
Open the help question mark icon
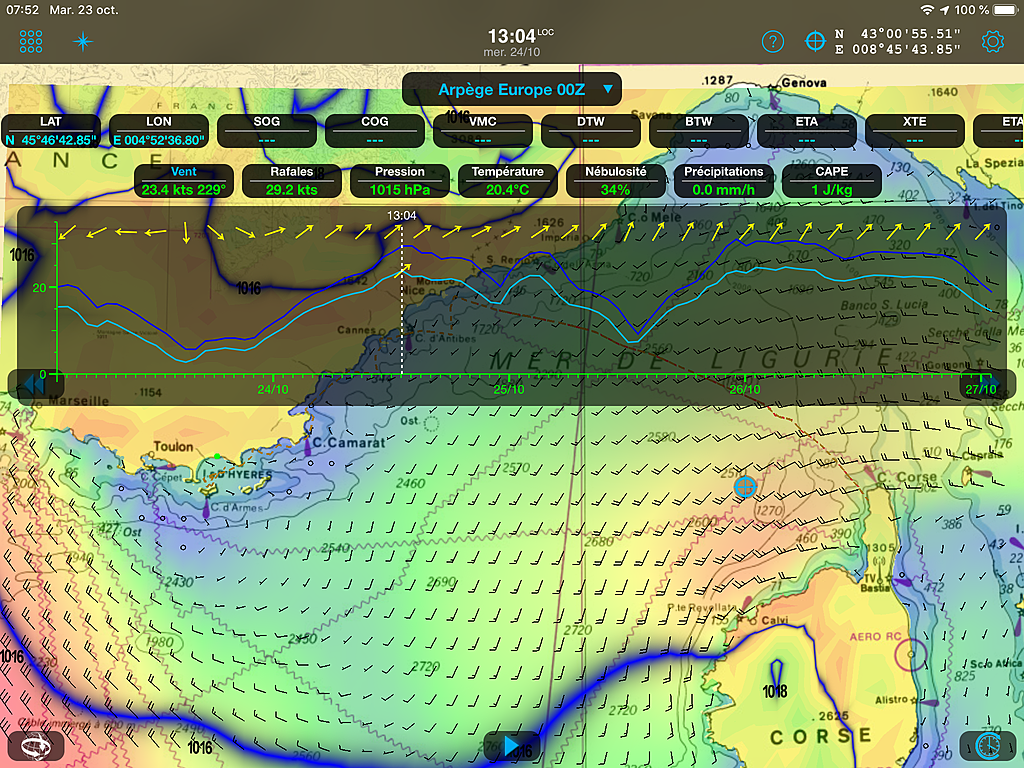pyautogui.click(x=773, y=42)
